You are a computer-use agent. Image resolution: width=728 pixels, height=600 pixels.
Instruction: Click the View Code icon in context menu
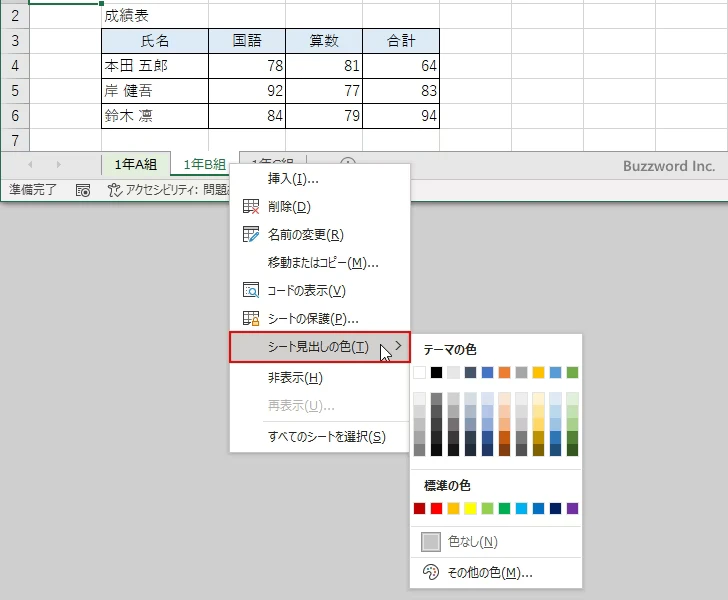click(x=251, y=290)
